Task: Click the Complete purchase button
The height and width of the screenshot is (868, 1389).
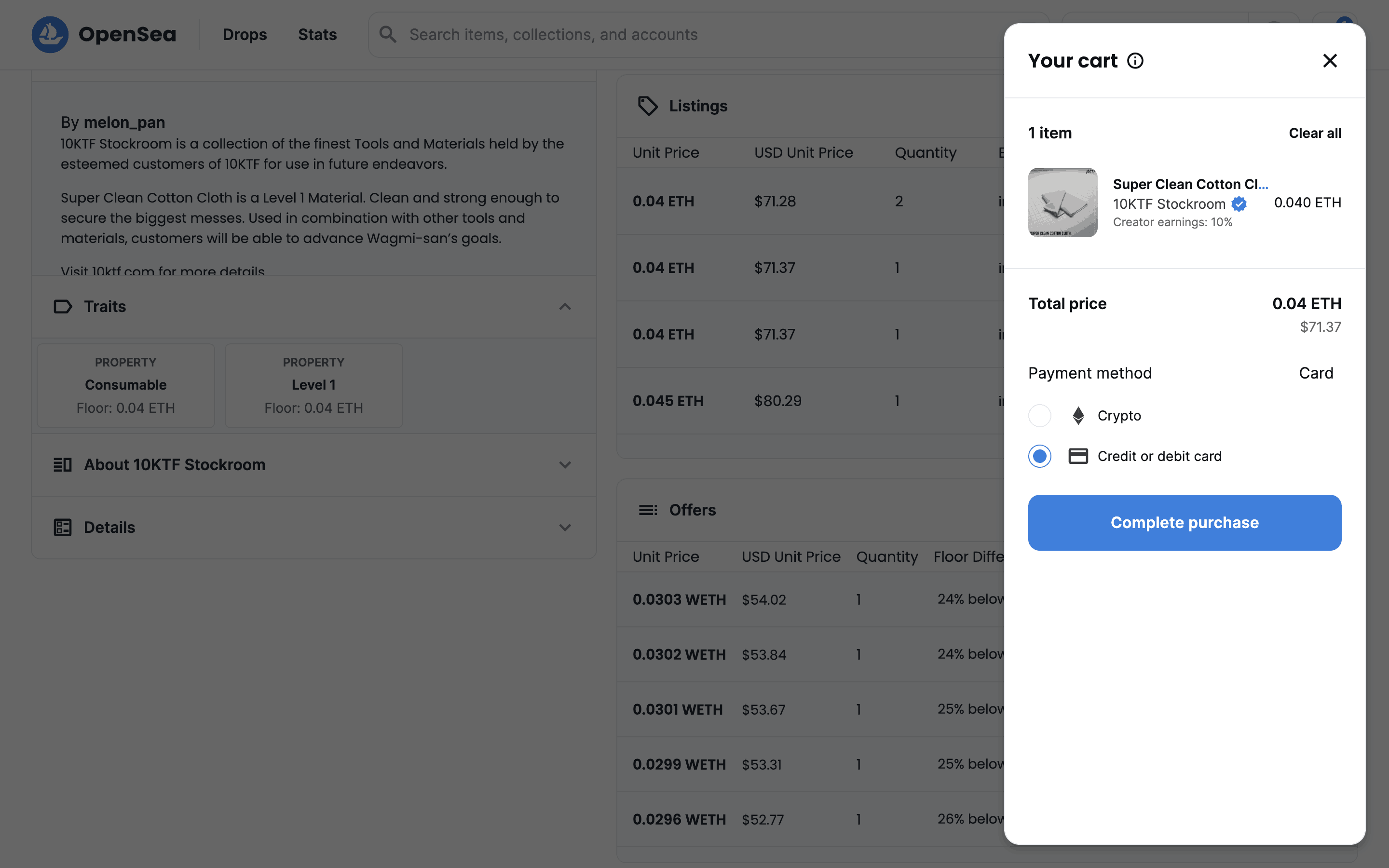Action: (x=1184, y=522)
